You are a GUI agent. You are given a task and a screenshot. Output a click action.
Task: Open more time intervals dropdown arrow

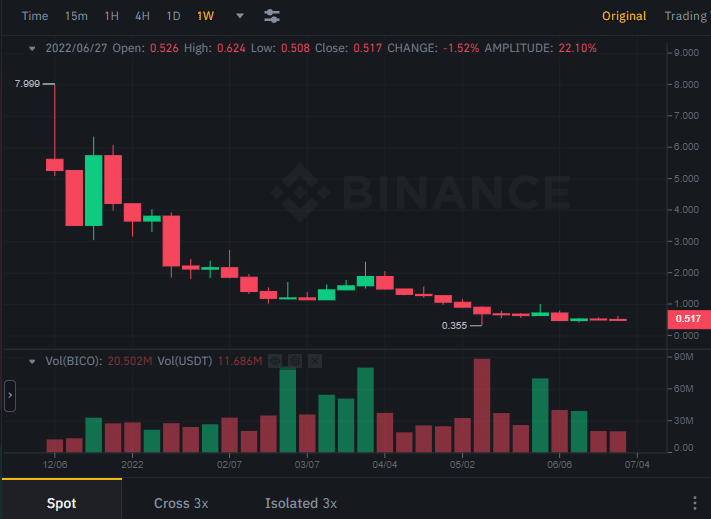[x=240, y=16]
